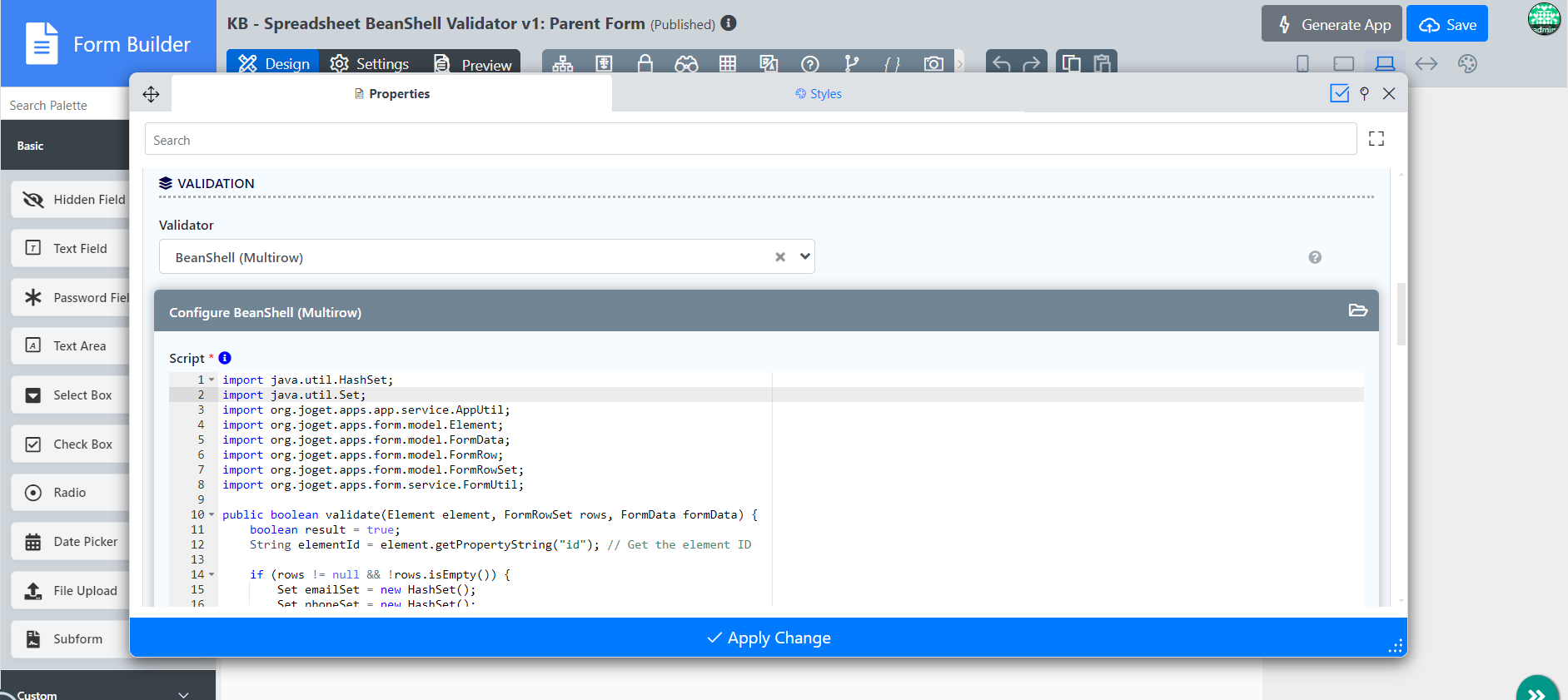Clear the BeanShell (Multirow) validator selection
The width and height of the screenshot is (1568, 700).
click(x=780, y=257)
